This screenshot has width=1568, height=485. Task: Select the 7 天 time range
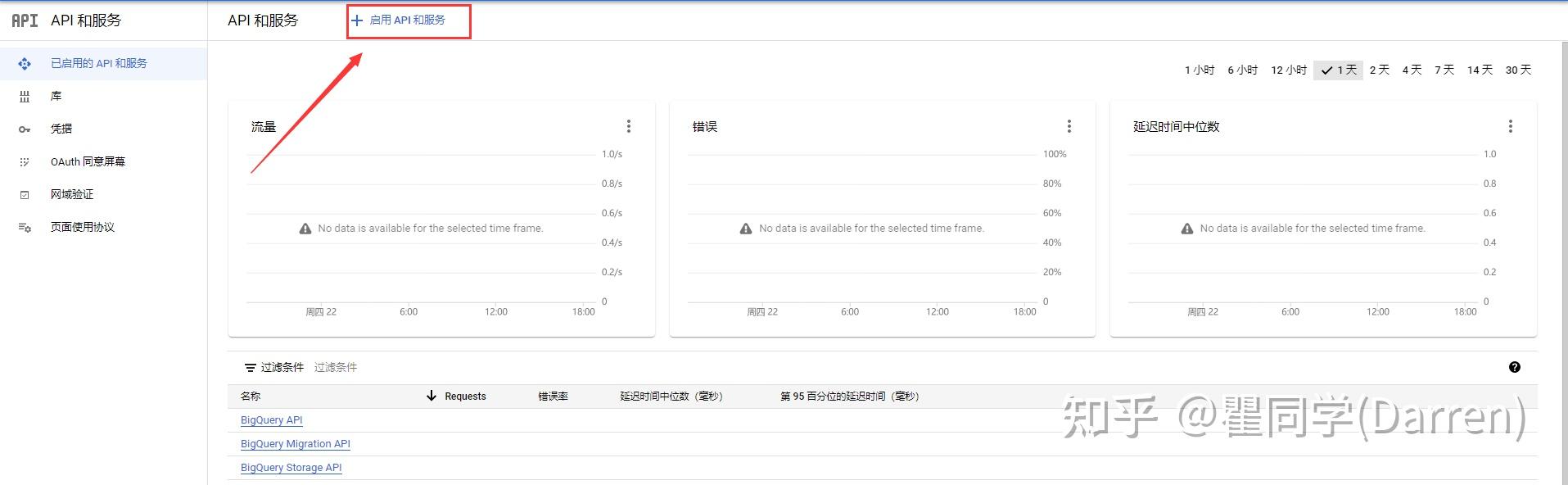(x=1444, y=70)
